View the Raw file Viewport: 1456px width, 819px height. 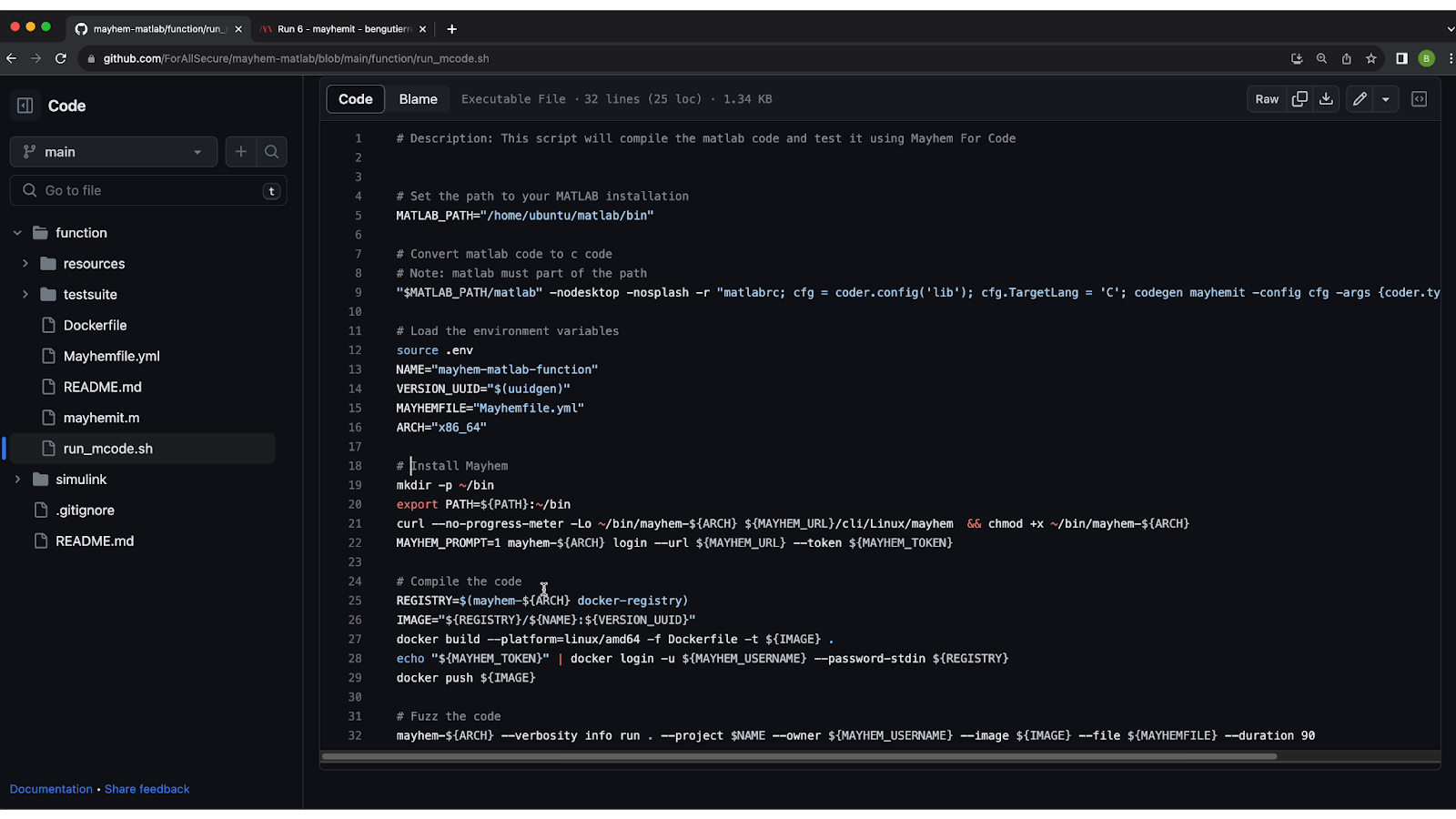[1267, 99]
